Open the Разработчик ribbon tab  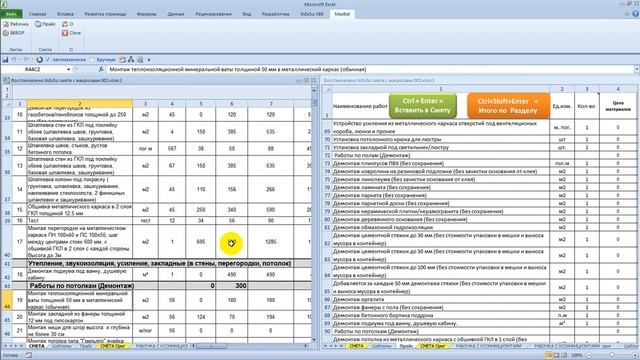tap(276, 14)
